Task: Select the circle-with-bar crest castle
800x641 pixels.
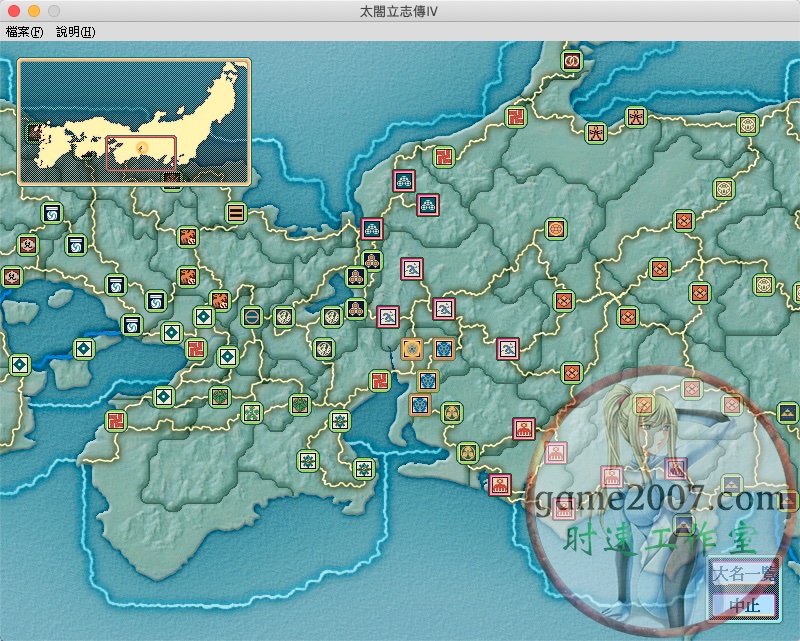Action: click(x=252, y=317)
